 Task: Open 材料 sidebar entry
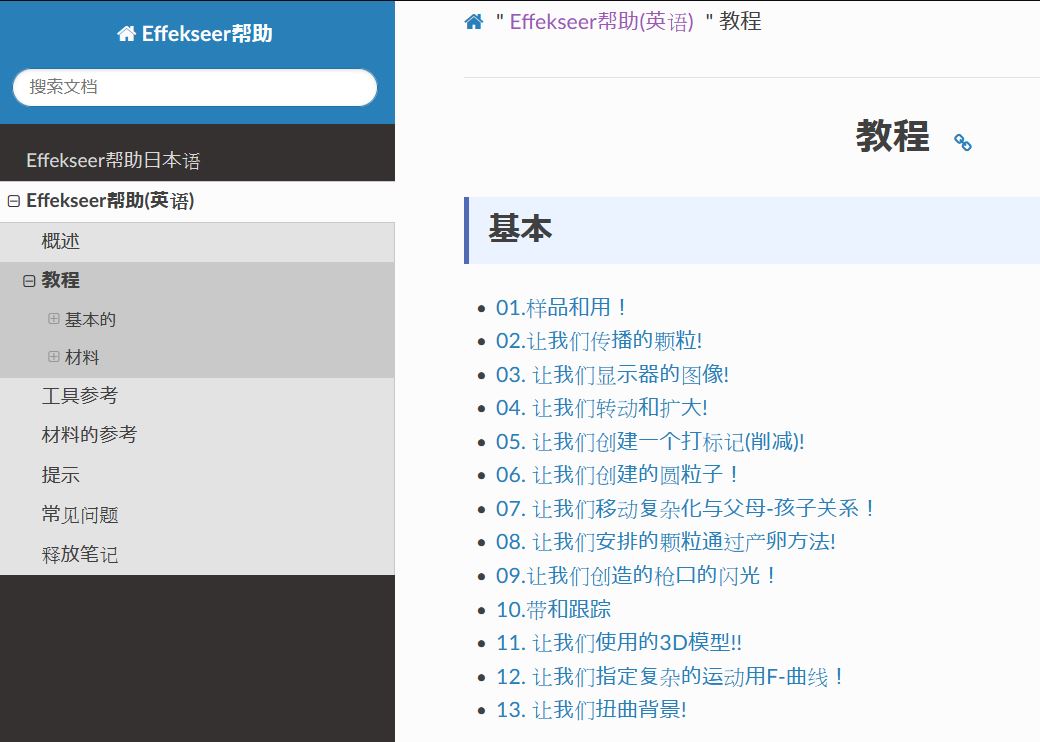(x=82, y=357)
